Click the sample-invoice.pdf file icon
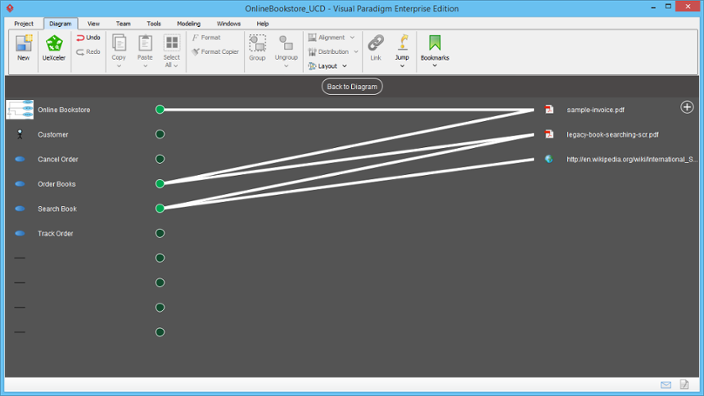 click(549, 110)
